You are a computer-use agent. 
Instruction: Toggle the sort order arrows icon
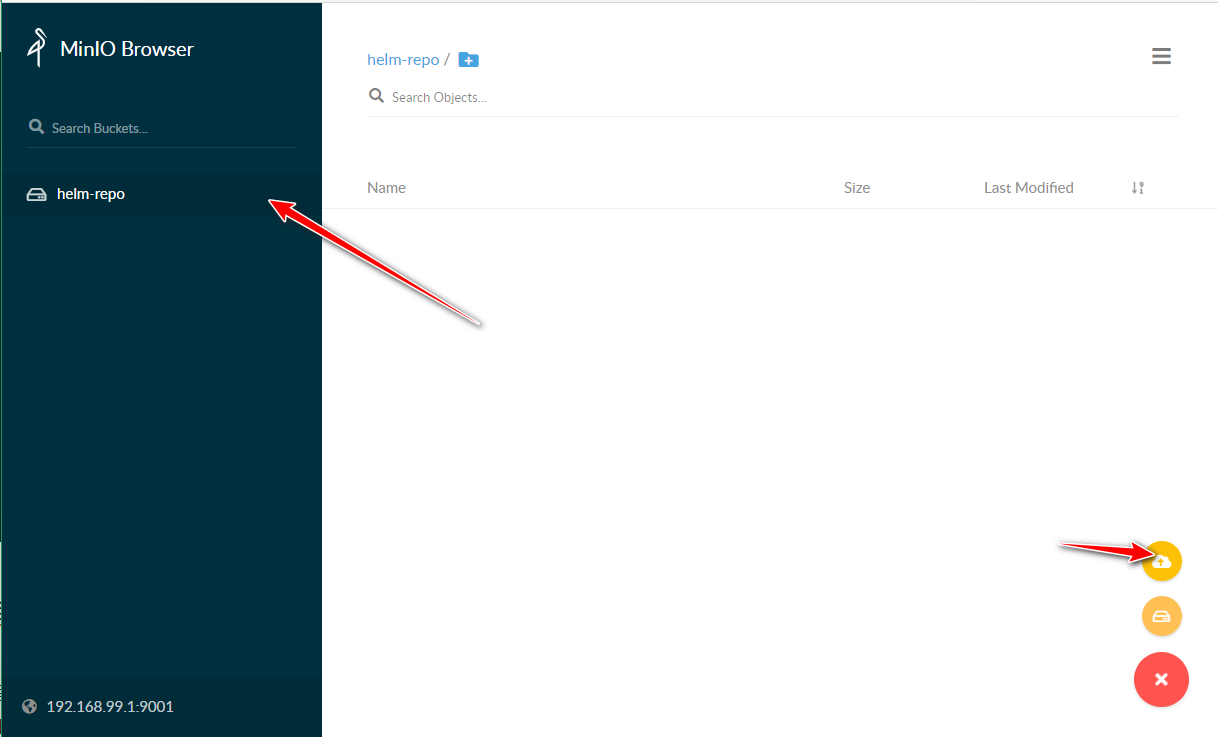click(1137, 188)
